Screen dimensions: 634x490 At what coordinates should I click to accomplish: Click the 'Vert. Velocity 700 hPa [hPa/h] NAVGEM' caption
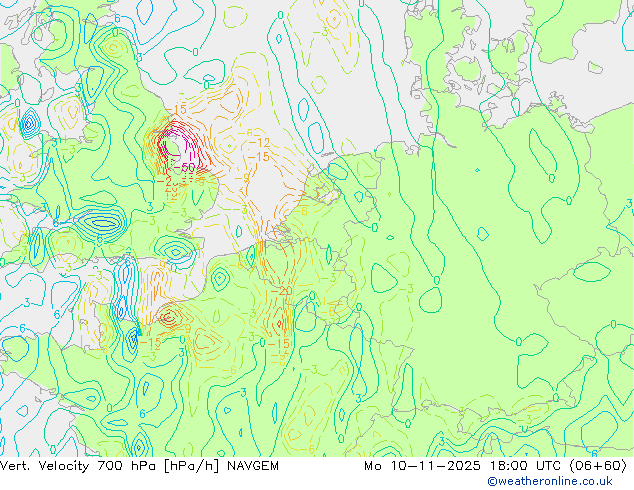tap(139, 466)
